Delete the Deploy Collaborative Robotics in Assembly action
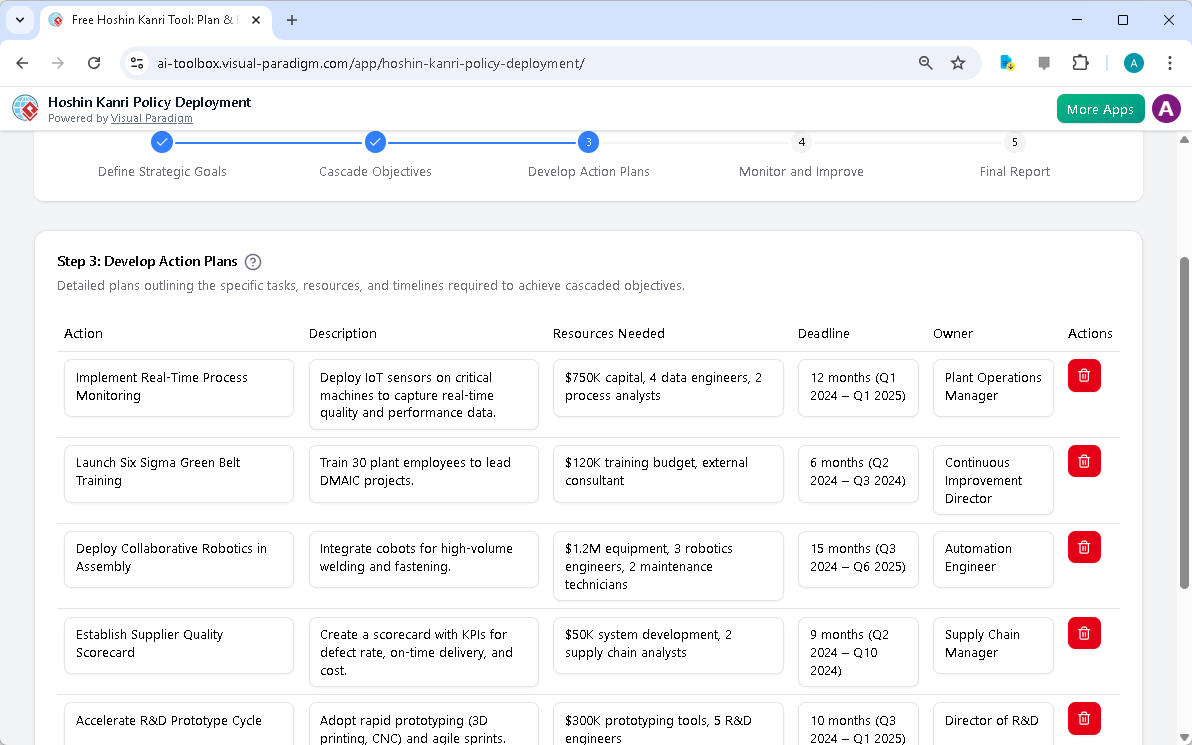Viewport: 1192px width, 745px height. (x=1084, y=547)
